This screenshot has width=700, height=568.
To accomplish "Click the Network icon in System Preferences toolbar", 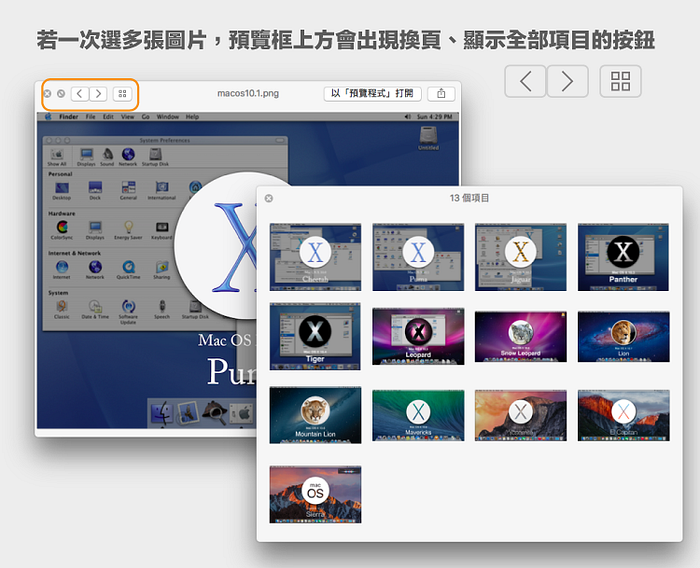I will (128, 158).
